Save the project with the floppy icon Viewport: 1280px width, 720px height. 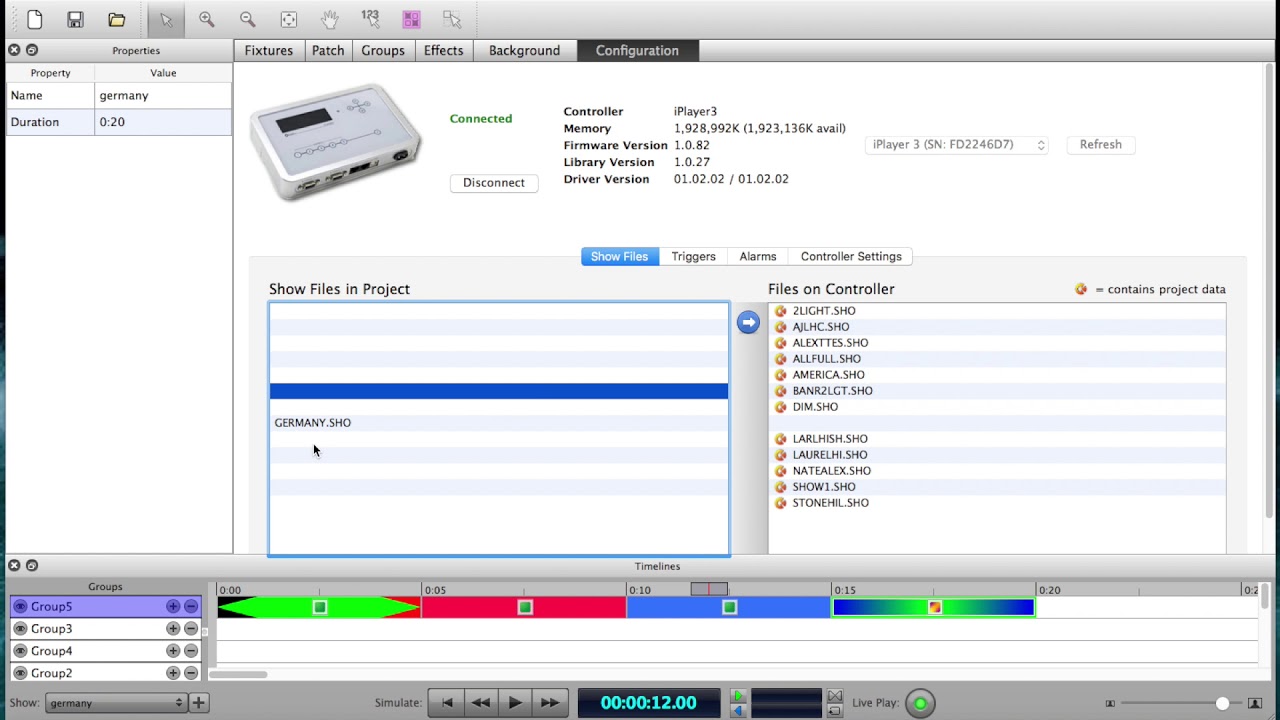[75, 19]
